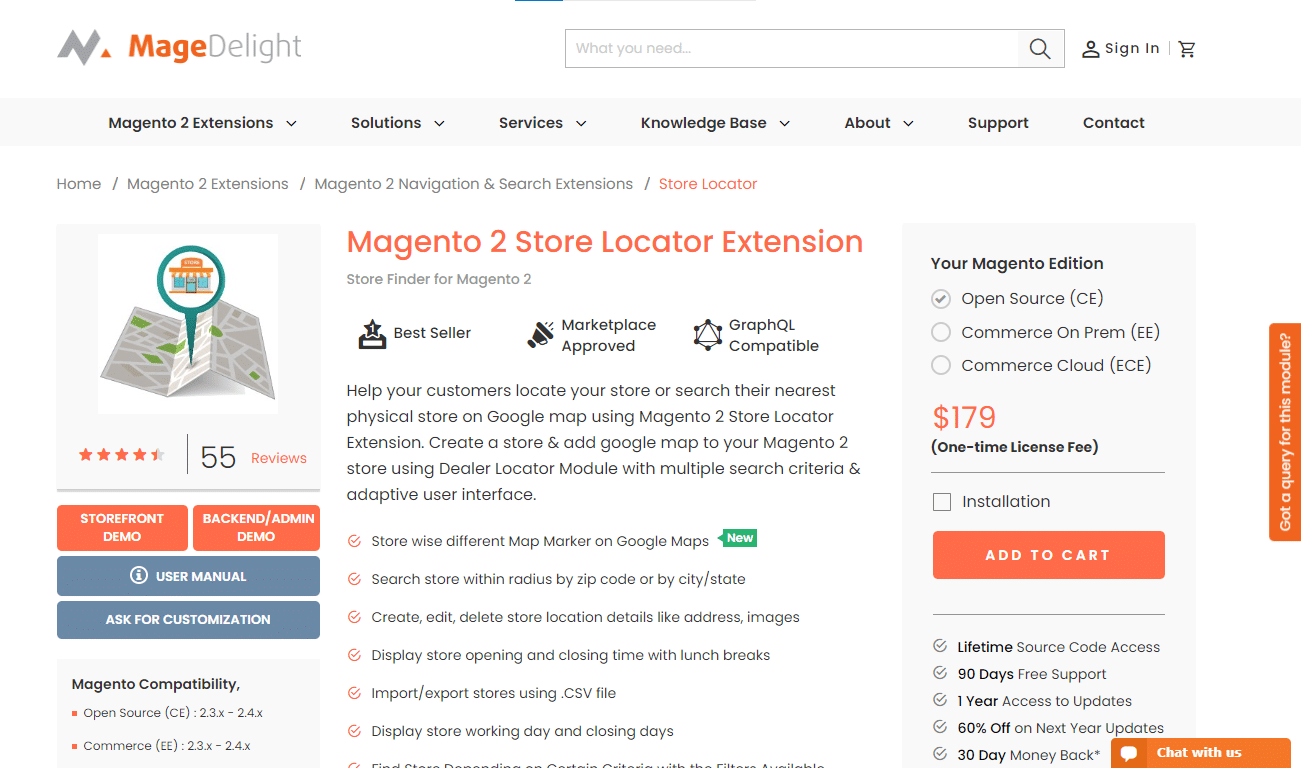Click the store locator product image

188,324
